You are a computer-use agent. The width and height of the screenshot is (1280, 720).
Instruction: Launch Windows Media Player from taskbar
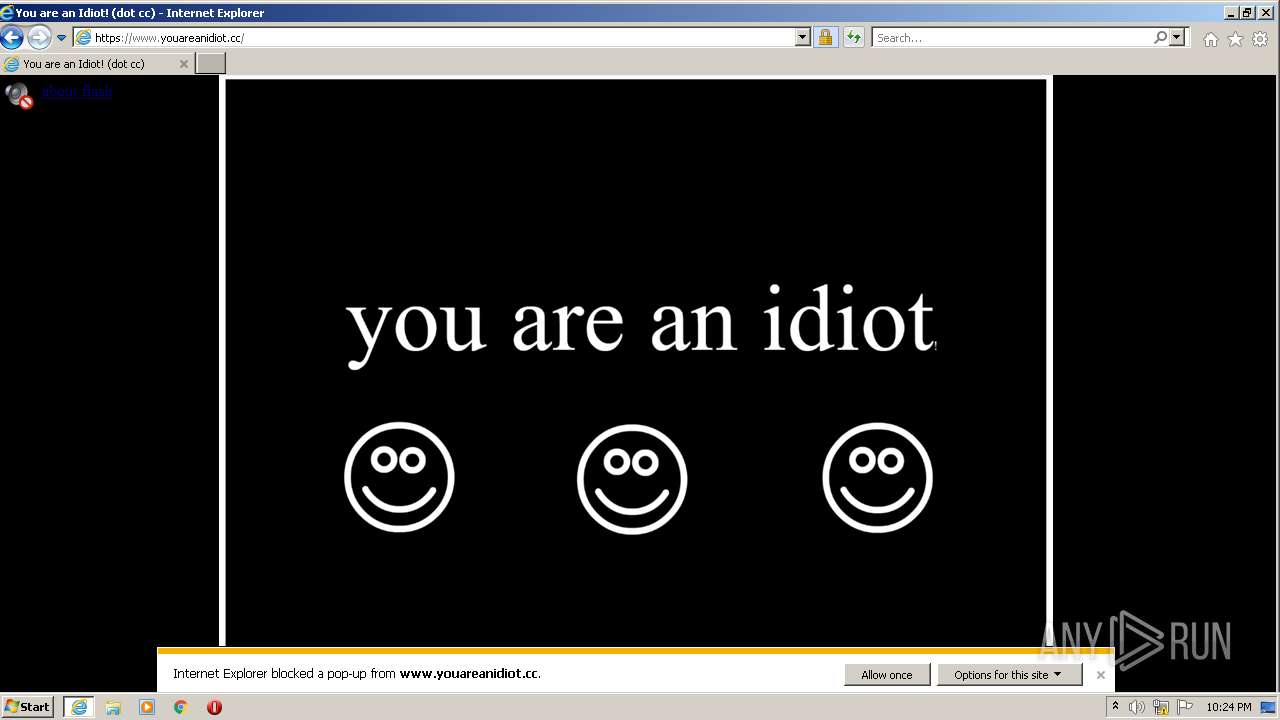[147, 707]
